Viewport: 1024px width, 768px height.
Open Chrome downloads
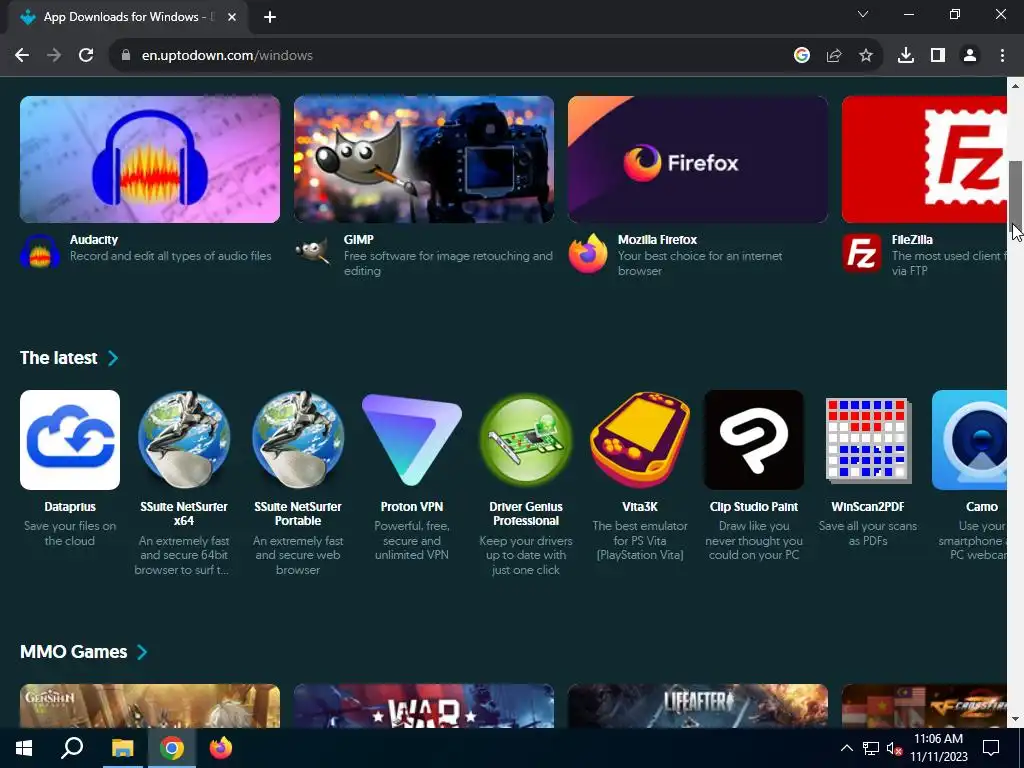point(906,56)
